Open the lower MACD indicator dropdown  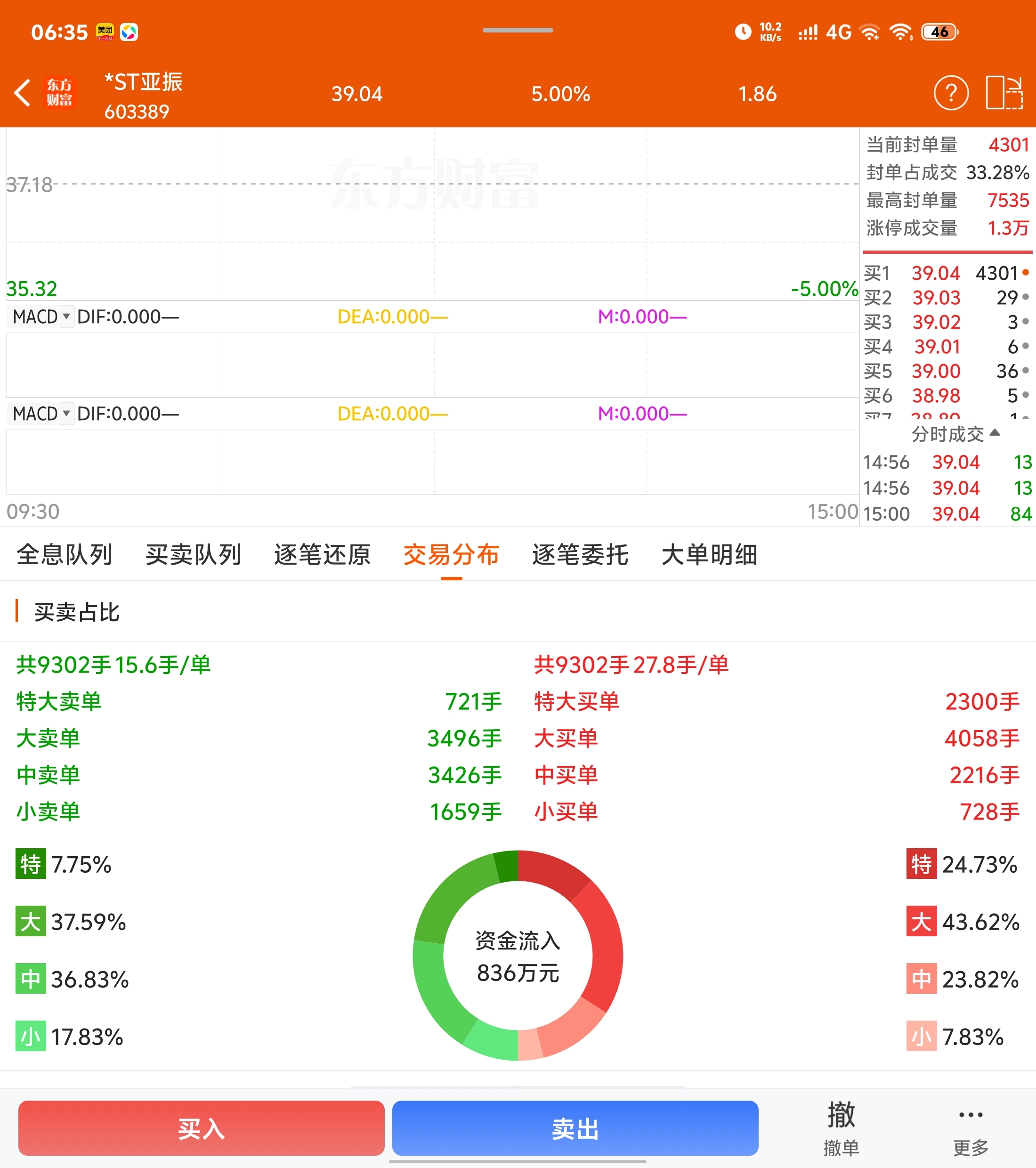41,414
